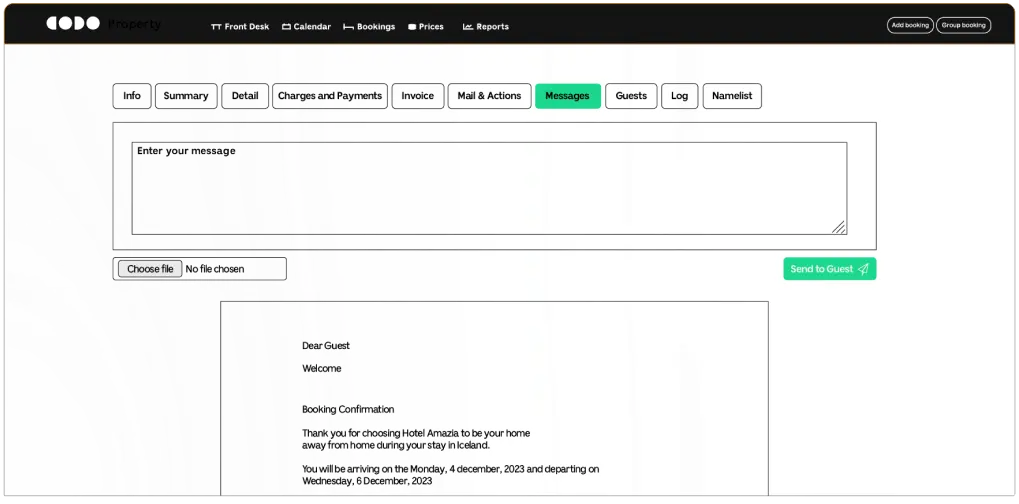
Task: Focus the Enter your message text area
Action: pyautogui.click(x=489, y=190)
